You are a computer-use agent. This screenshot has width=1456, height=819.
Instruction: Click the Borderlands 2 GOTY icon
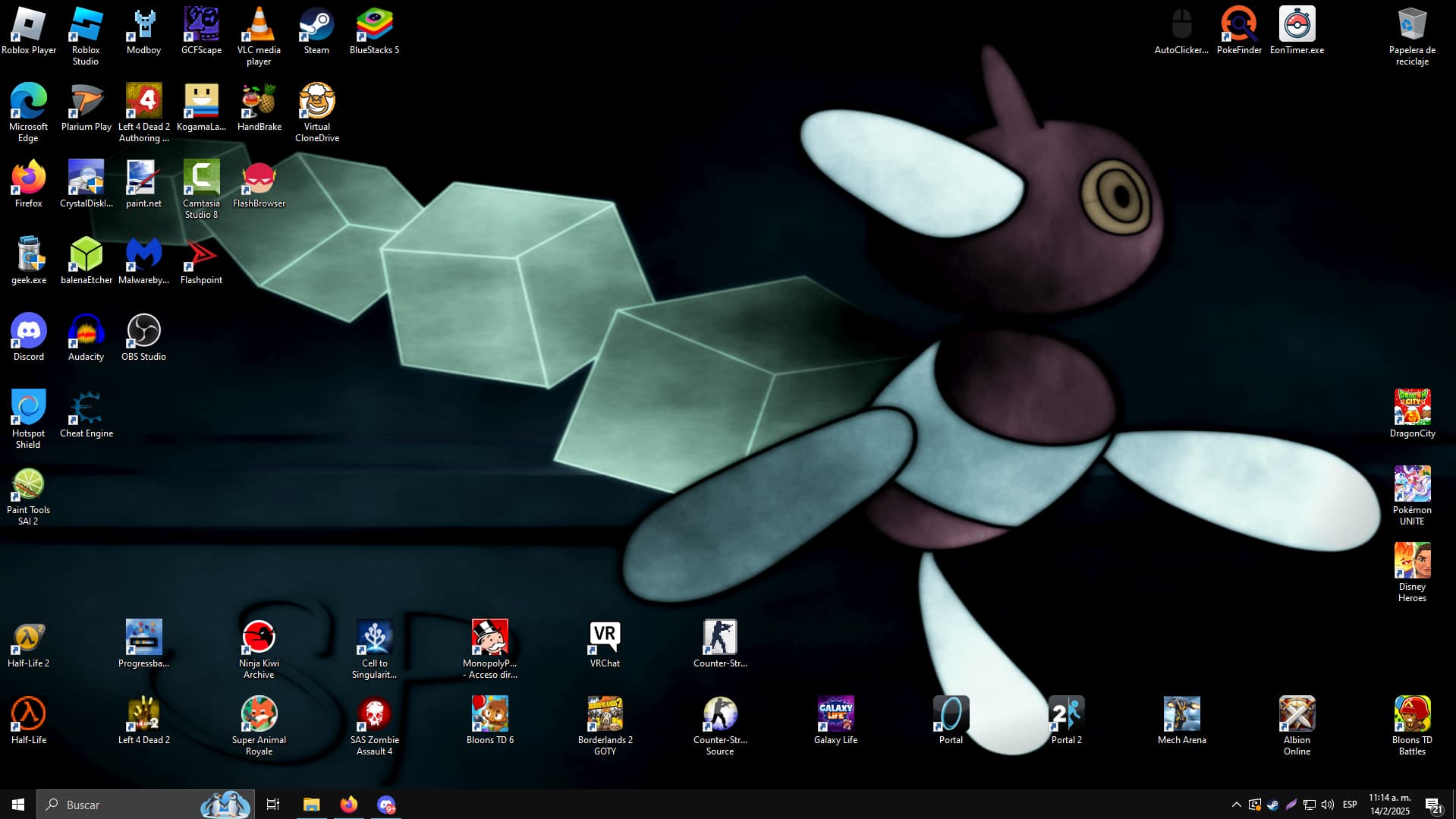605,726
